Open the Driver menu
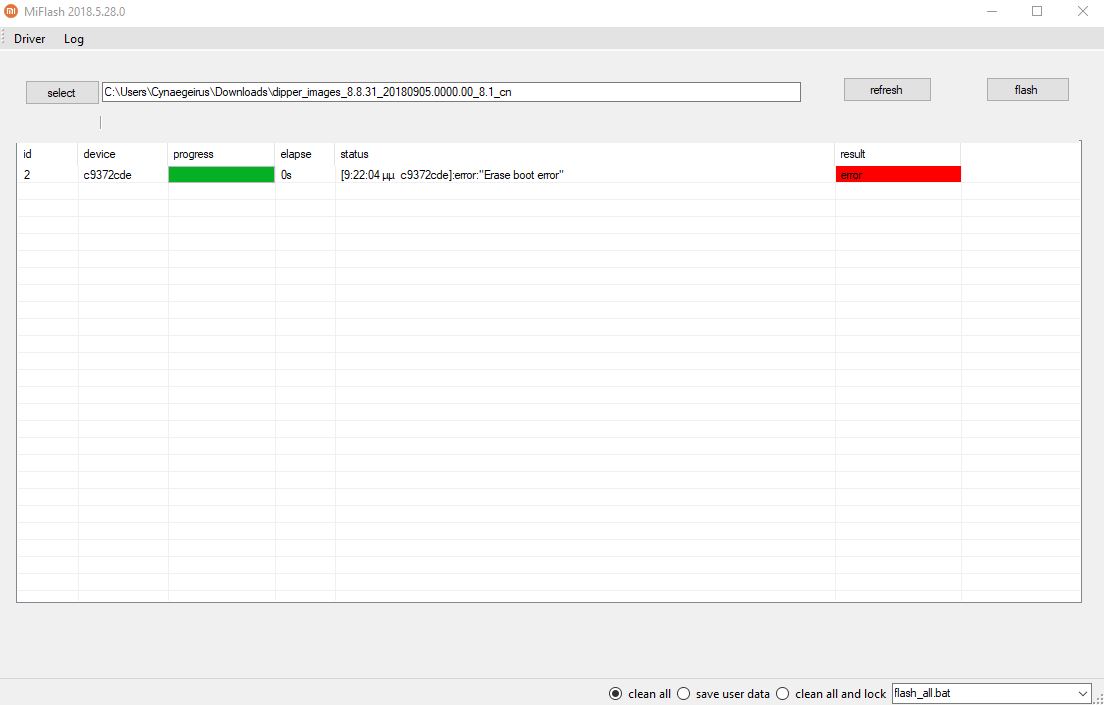Image resolution: width=1104 pixels, height=705 pixels. [30, 39]
